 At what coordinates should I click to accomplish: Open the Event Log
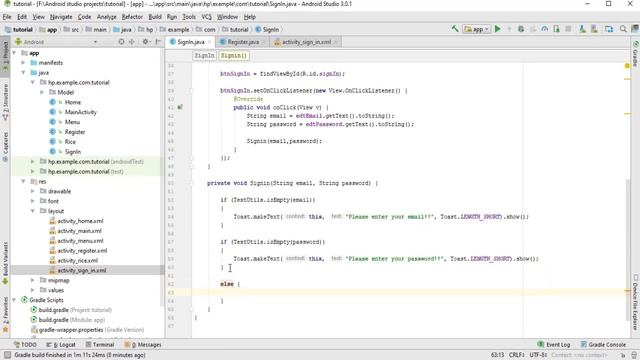point(554,344)
